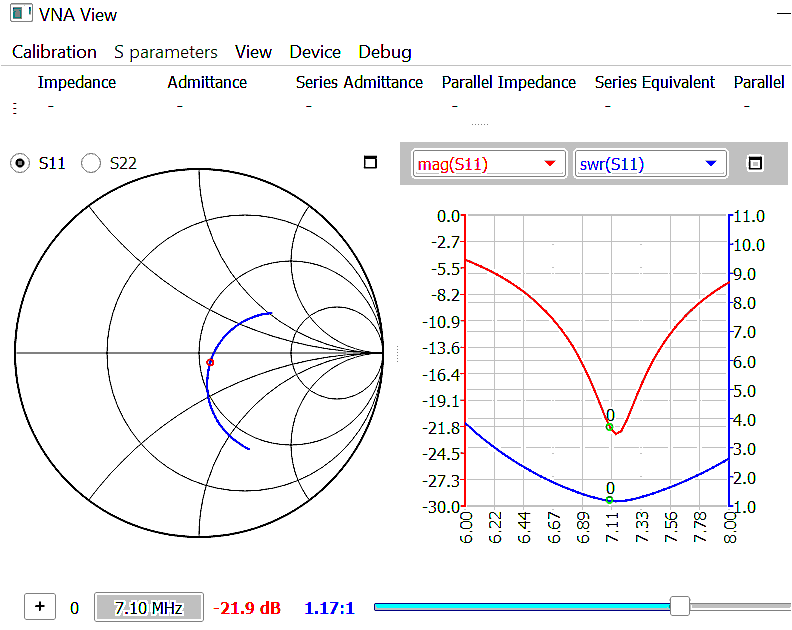Open the View menu
Image resolution: width=792 pixels, height=630 pixels.
coord(253,52)
